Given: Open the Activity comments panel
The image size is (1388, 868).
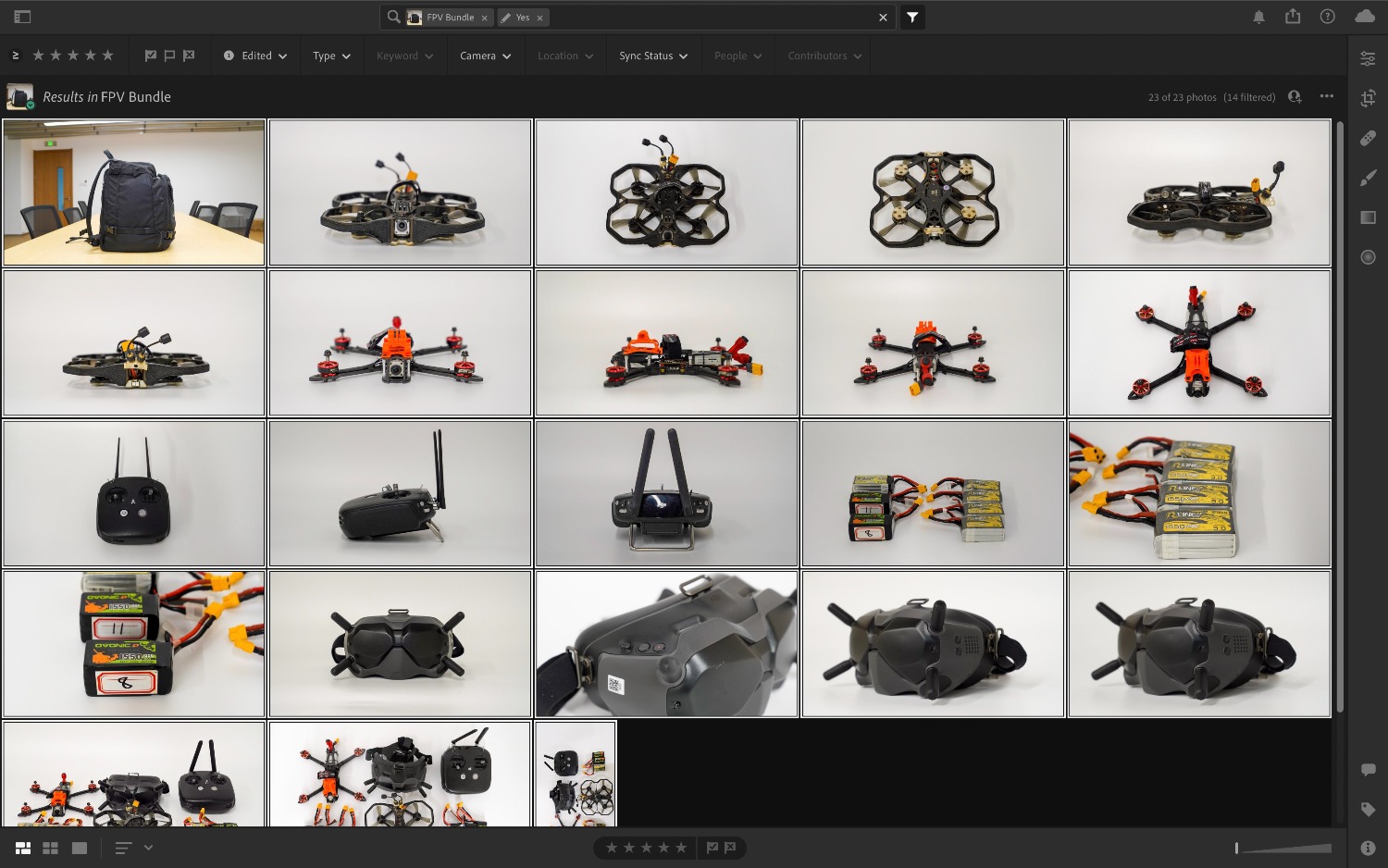Looking at the screenshot, I should click(1368, 770).
